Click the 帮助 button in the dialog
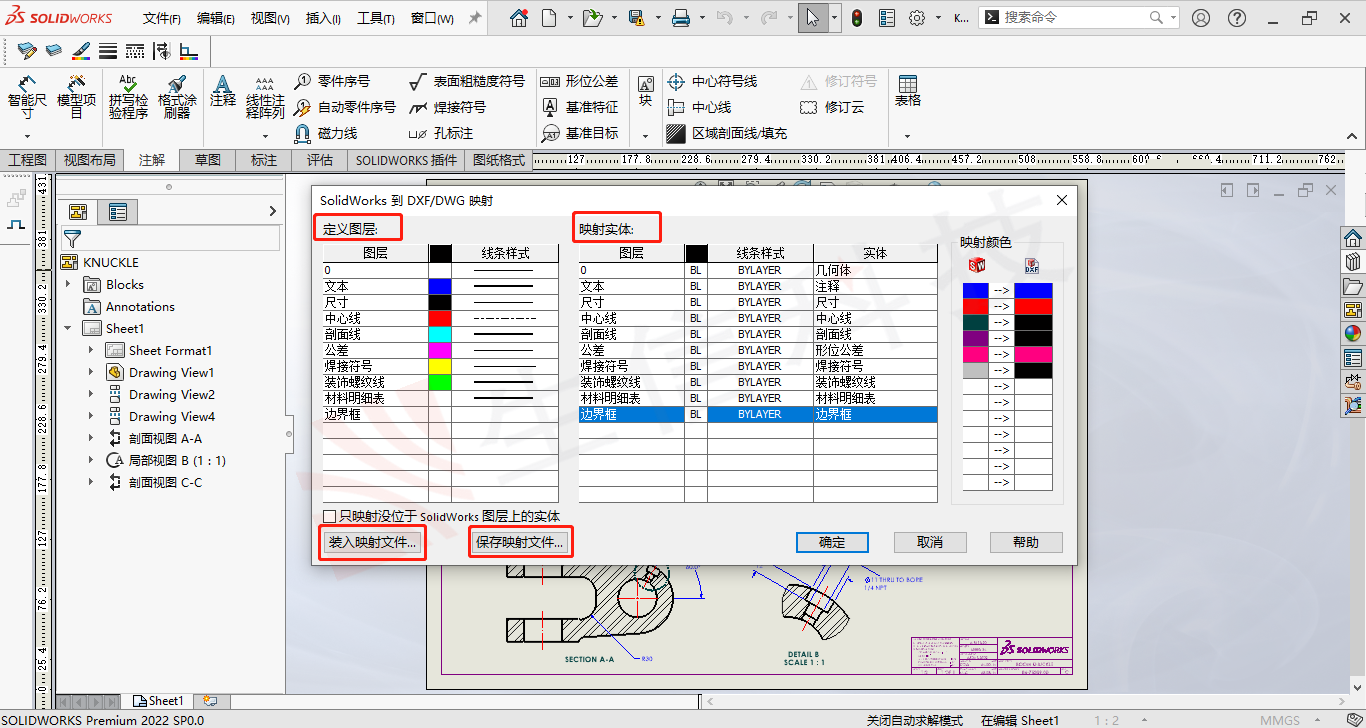Image resolution: width=1366 pixels, height=728 pixels. 1026,542
